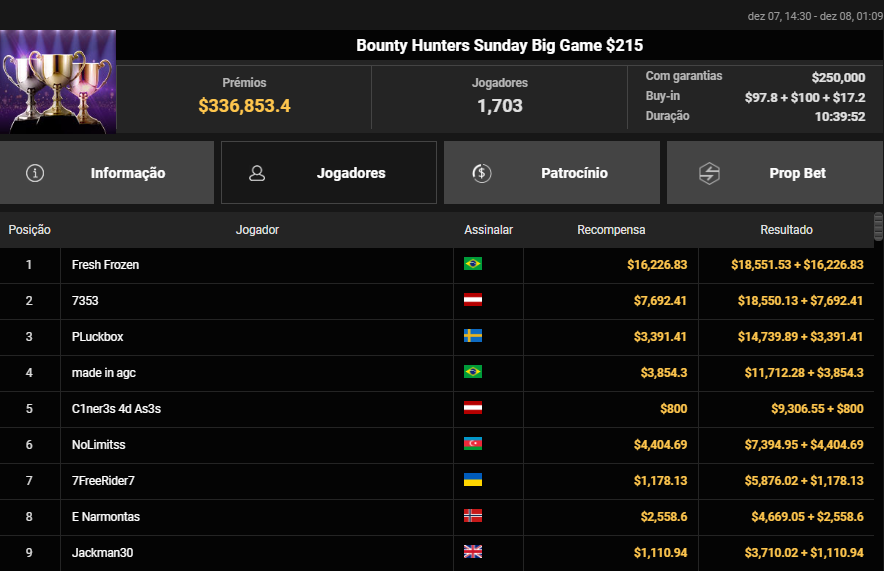Click the info circle icon on Informação
This screenshot has width=884, height=571.
(x=35, y=173)
